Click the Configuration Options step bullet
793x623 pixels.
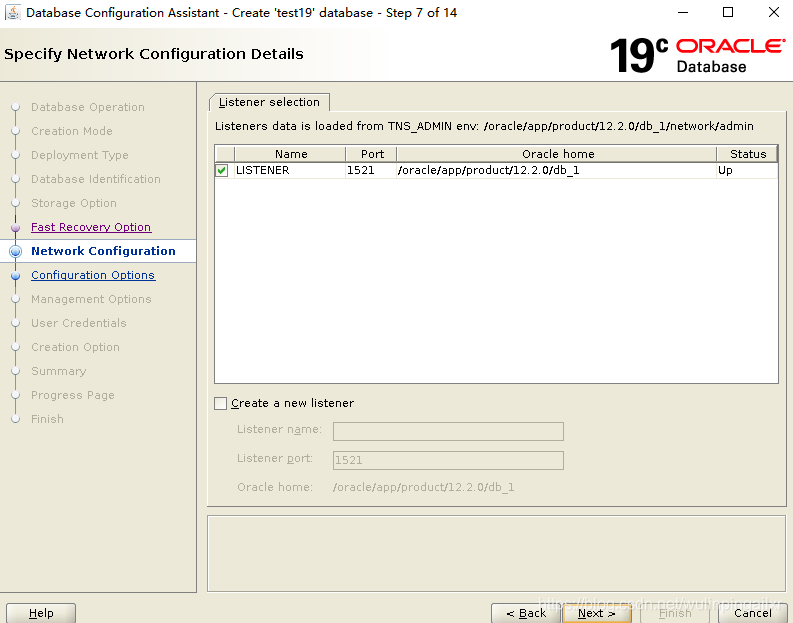[x=16, y=276]
